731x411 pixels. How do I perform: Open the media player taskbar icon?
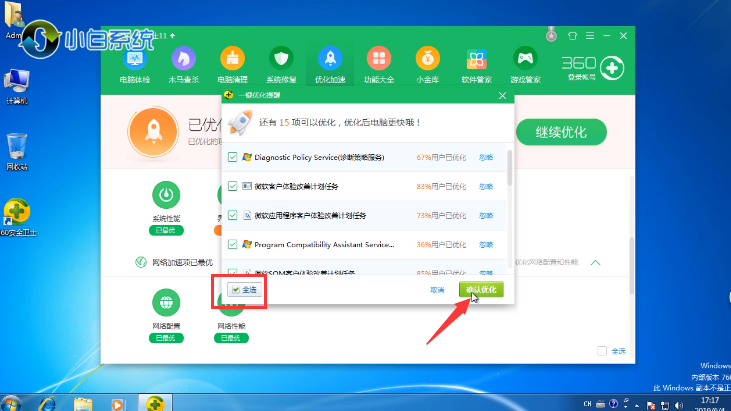117,404
